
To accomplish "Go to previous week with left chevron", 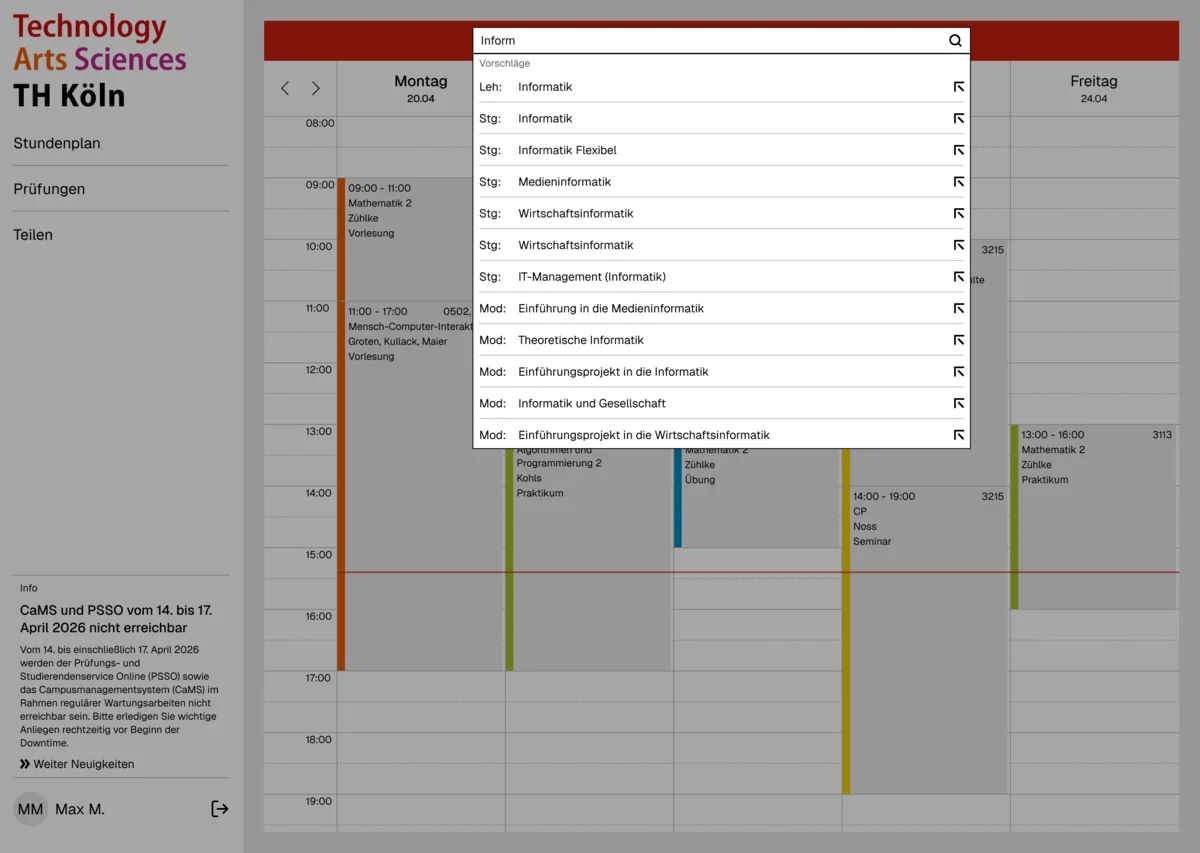I will (x=285, y=89).
